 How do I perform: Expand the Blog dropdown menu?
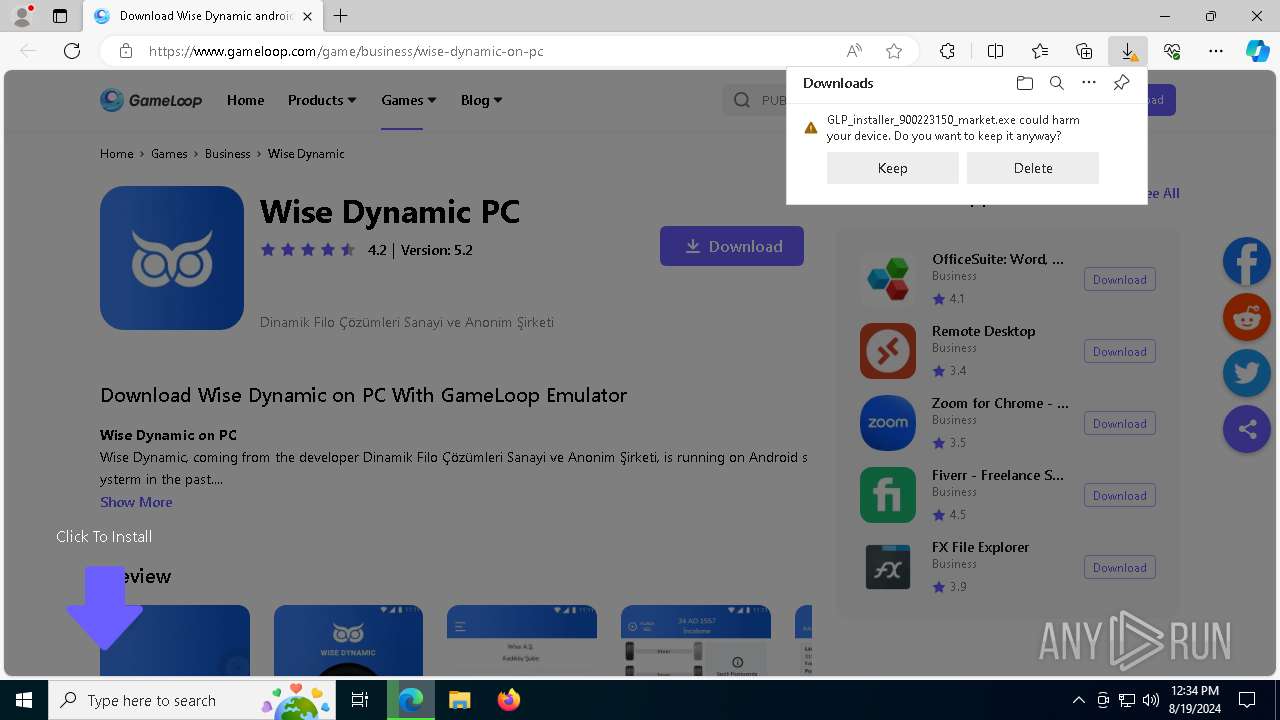481,100
